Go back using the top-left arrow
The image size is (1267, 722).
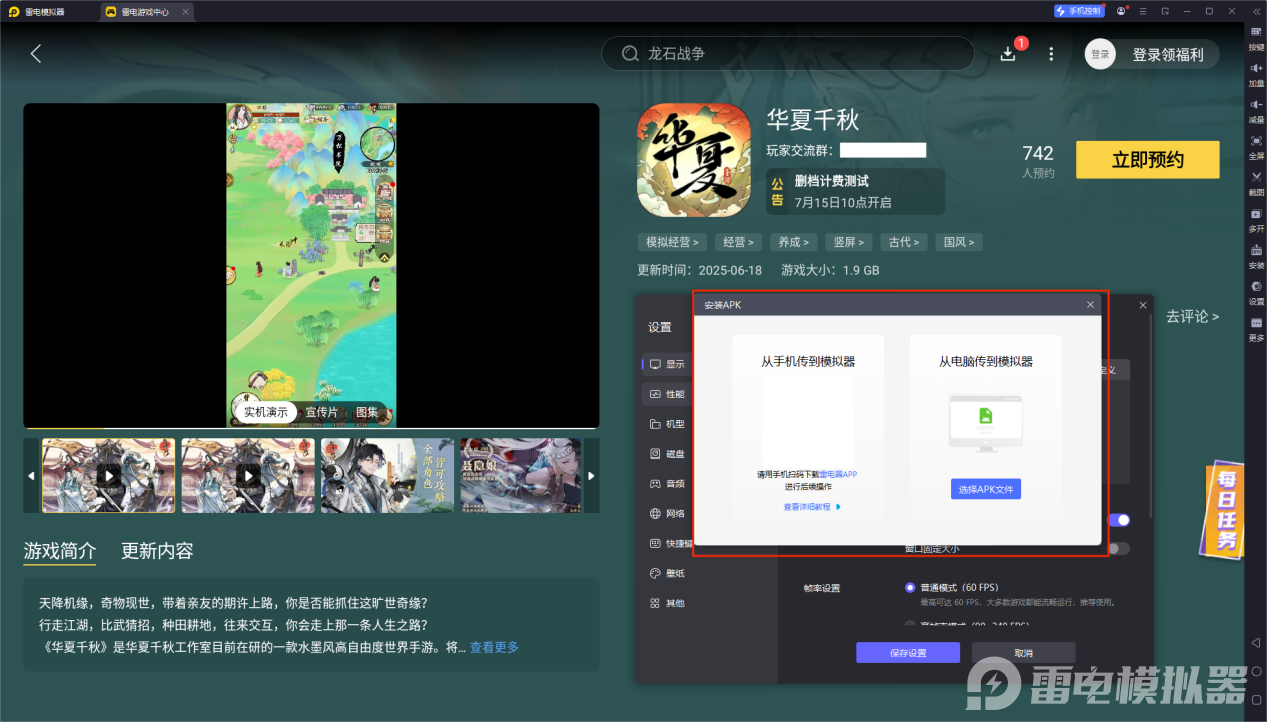36,54
